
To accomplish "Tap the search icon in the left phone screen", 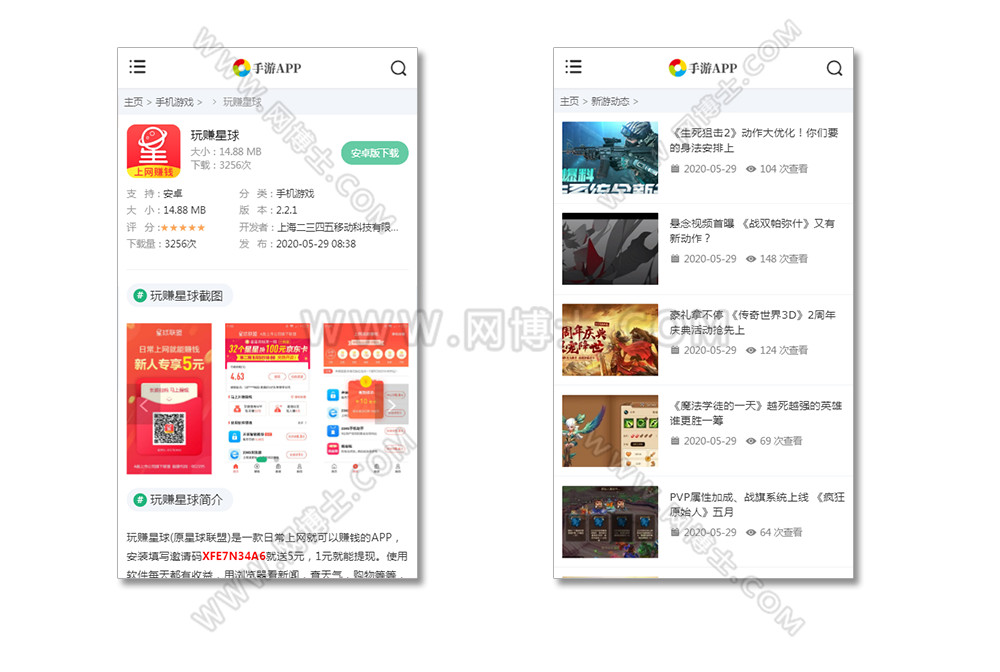I will (399, 68).
